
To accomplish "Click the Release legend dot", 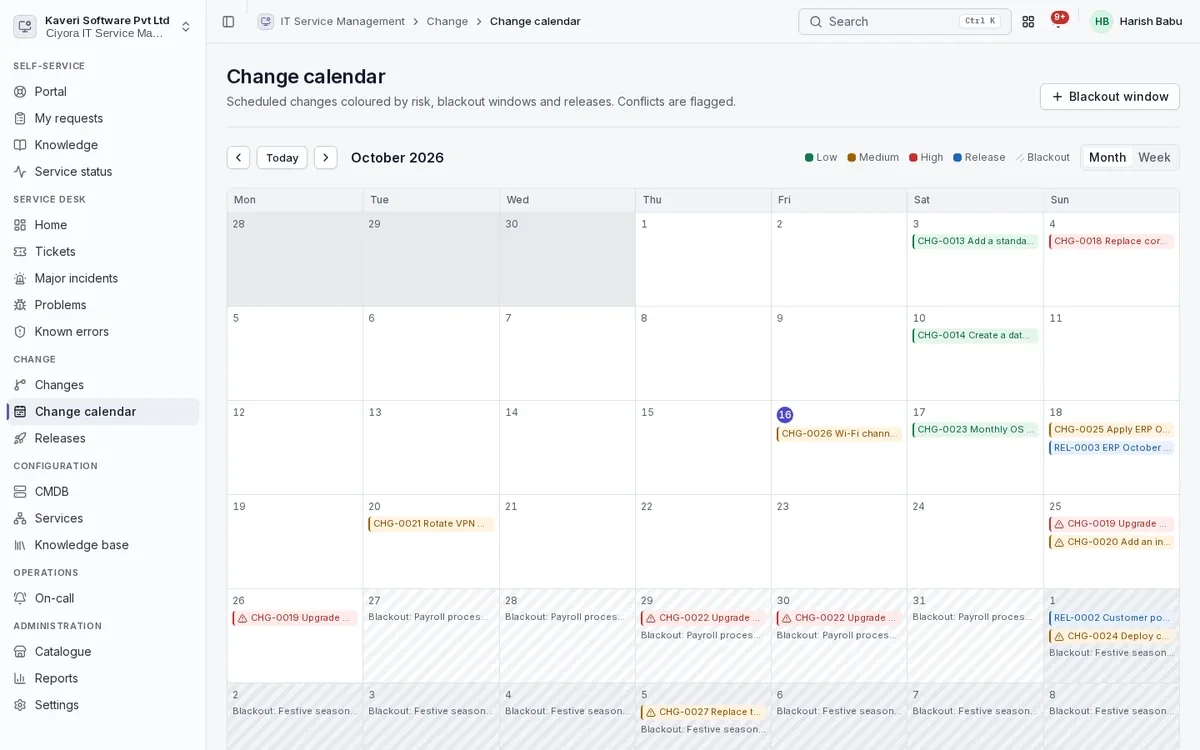I will tap(957, 158).
